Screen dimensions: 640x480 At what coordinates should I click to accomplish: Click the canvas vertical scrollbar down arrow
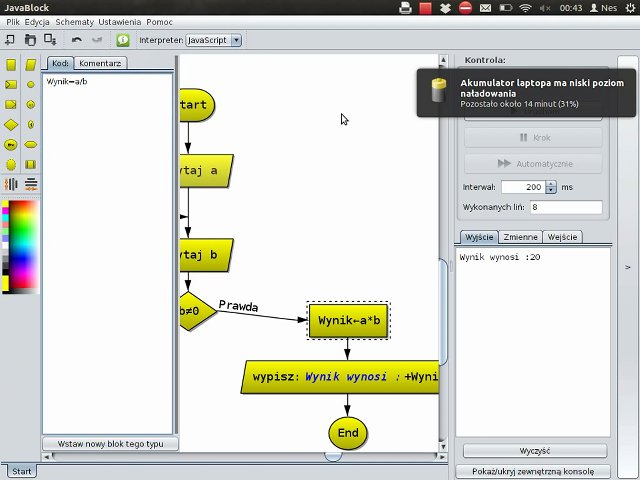[x=443, y=447]
